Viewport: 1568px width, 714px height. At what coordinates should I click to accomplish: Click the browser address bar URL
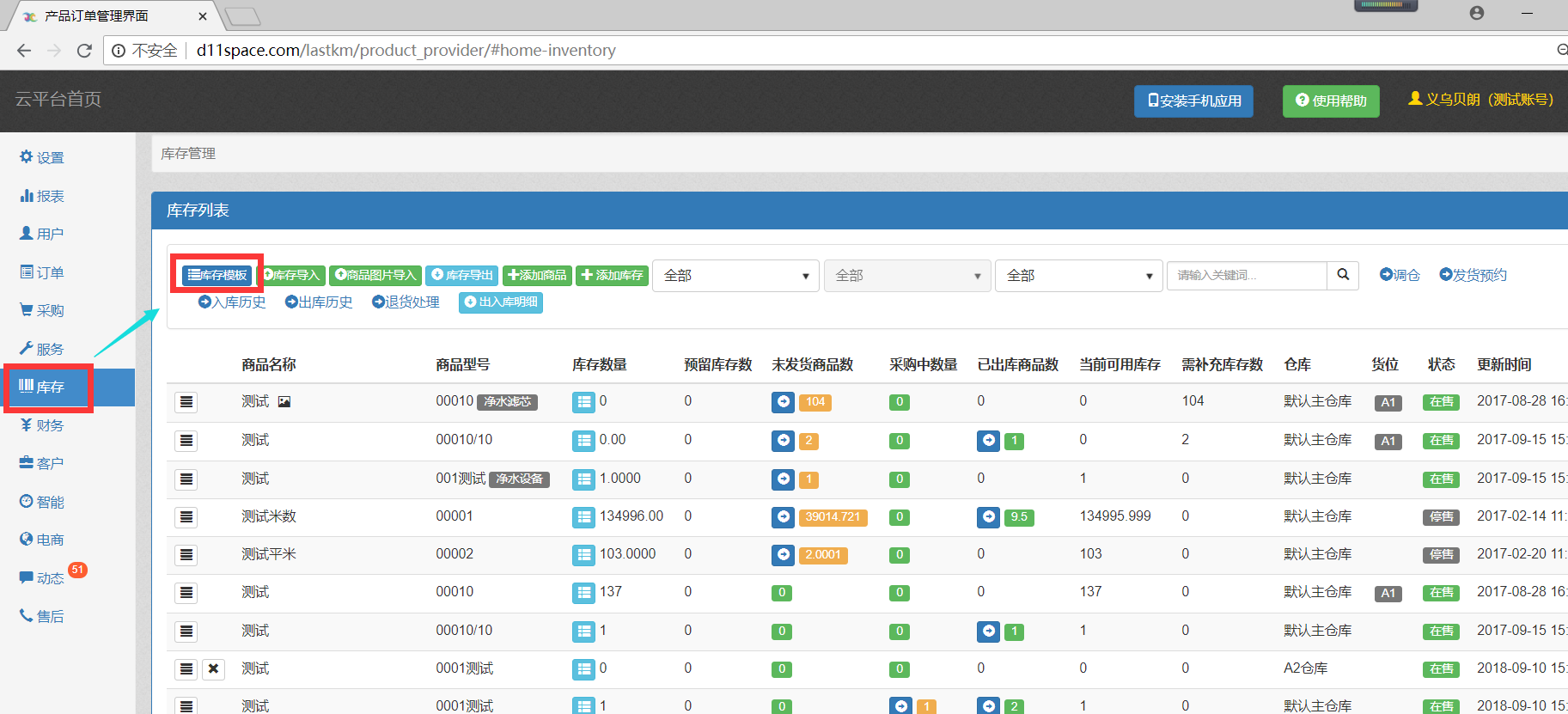[x=406, y=51]
